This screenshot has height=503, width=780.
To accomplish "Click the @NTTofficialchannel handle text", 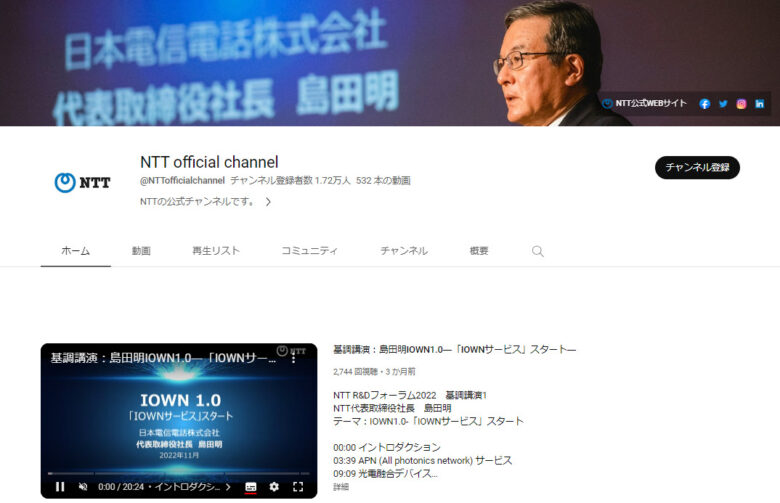I will 183,181.
